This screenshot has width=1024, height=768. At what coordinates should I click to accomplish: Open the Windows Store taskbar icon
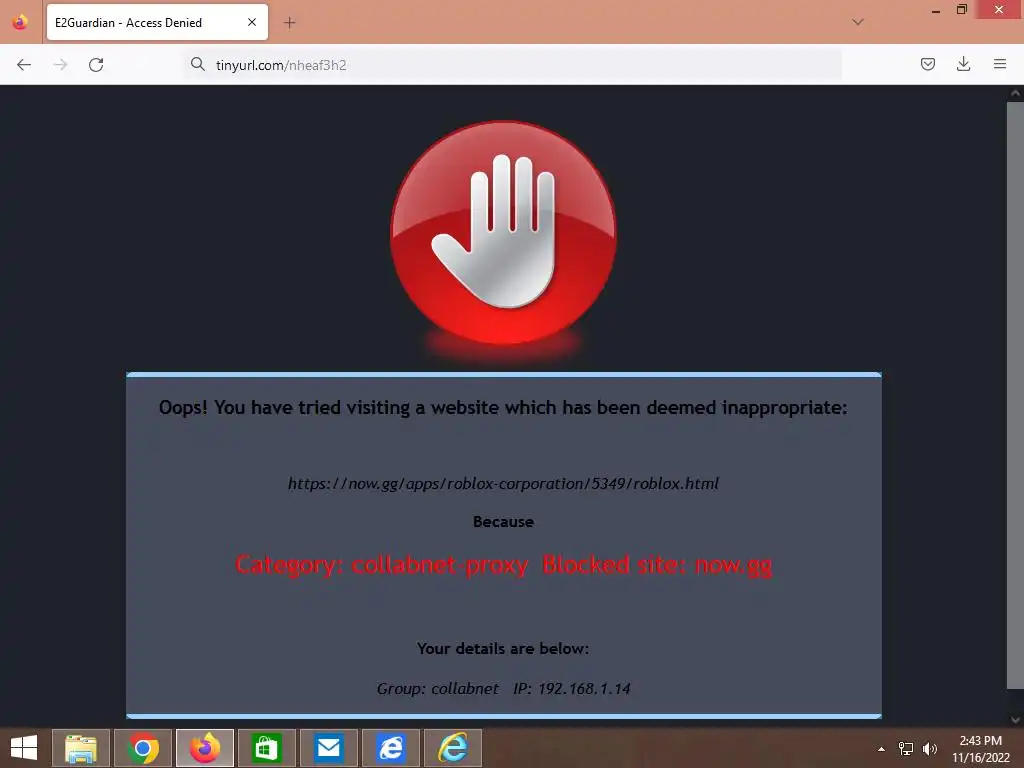pos(266,748)
